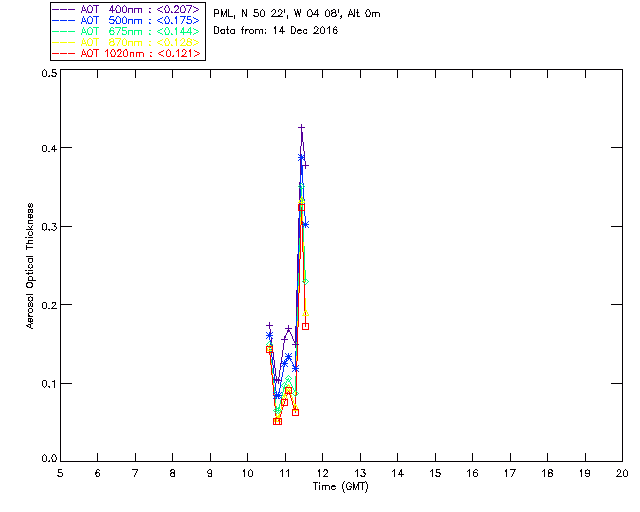The height and width of the screenshot is (512, 640).
Task: Click the y-axis tick label 0.3
Action: pos(49,227)
